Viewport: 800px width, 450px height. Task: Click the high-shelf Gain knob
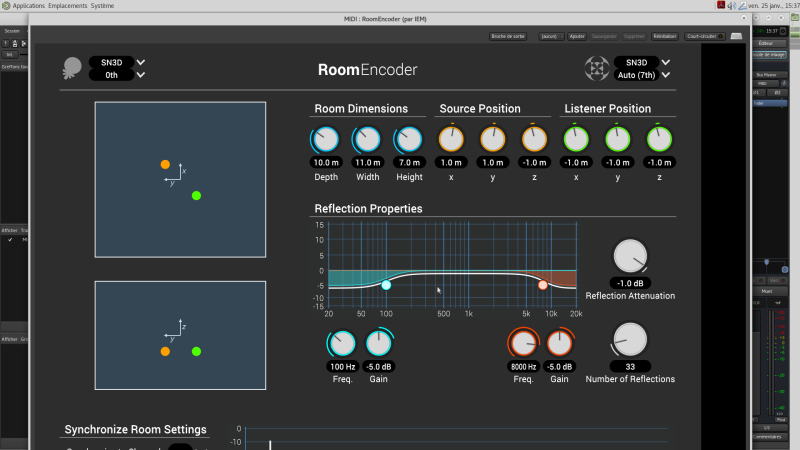coord(559,343)
